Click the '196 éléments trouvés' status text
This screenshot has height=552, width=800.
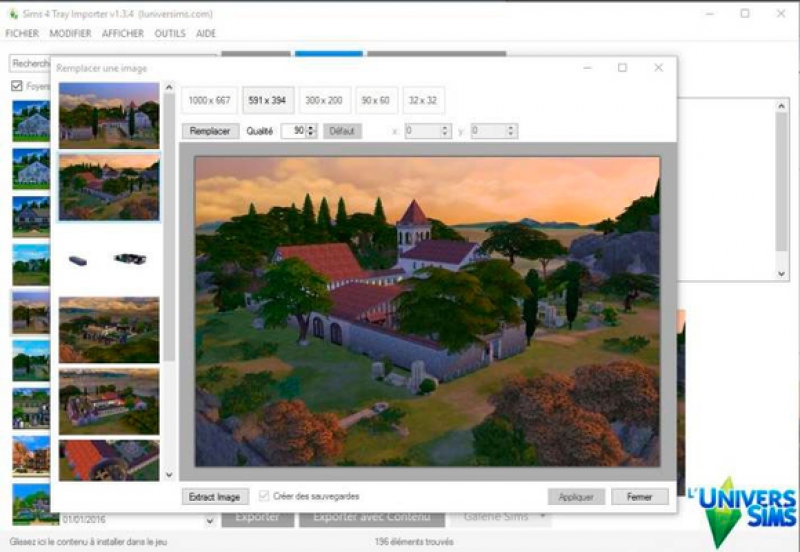pos(414,541)
